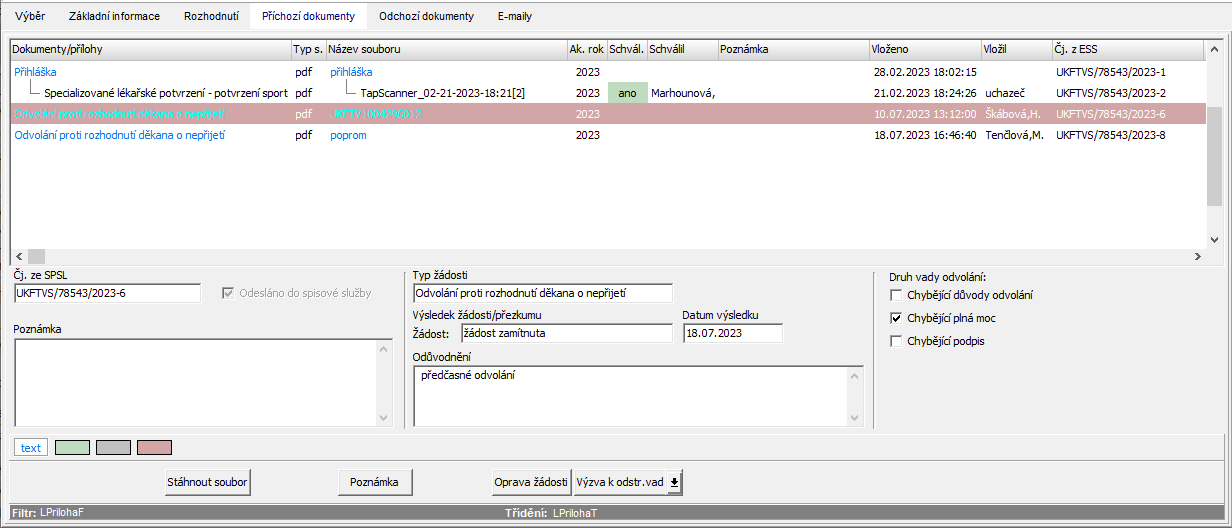Click the green color legend swatch
The height and width of the screenshot is (528, 1232).
[x=72, y=447]
